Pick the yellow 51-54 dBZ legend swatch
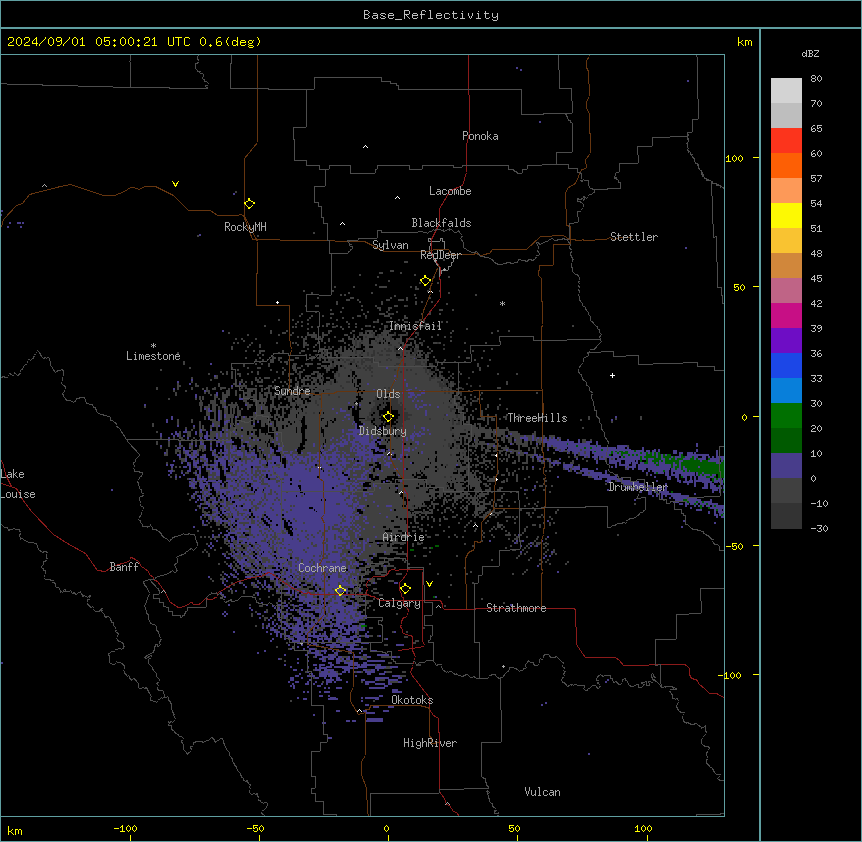This screenshot has width=862, height=842. click(x=786, y=215)
